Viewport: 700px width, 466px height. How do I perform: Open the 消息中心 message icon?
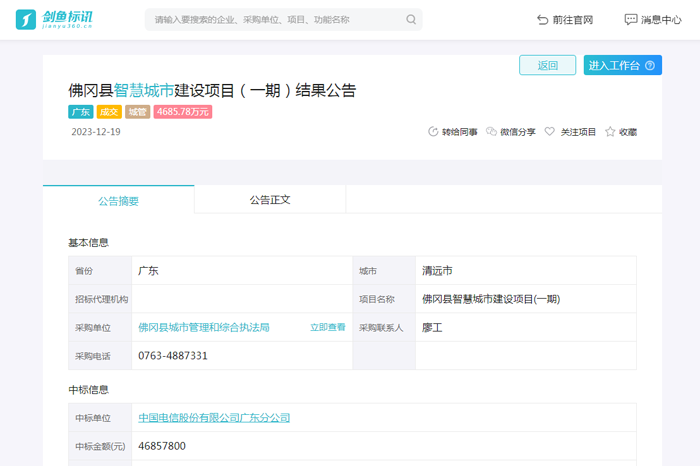point(630,20)
